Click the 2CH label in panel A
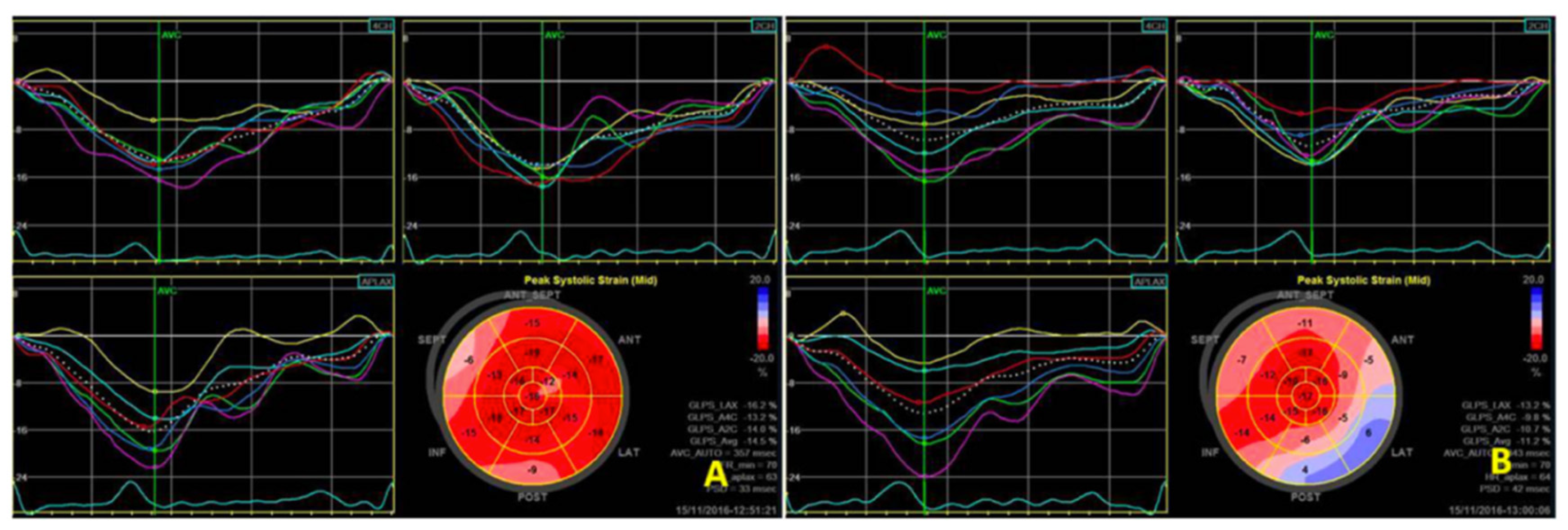Screen dimensions: 1568x530 click(765, 26)
